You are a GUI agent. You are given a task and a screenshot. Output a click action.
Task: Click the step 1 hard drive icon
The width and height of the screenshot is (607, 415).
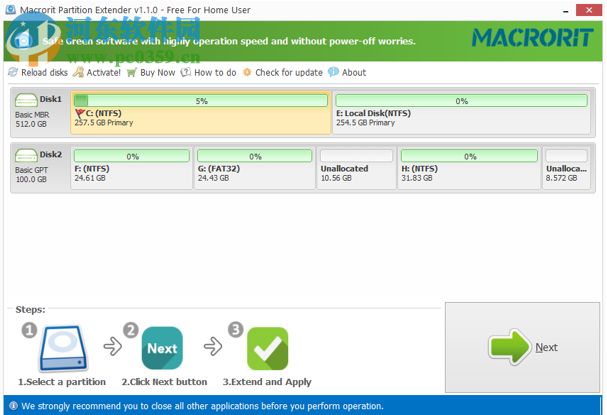click(x=63, y=348)
